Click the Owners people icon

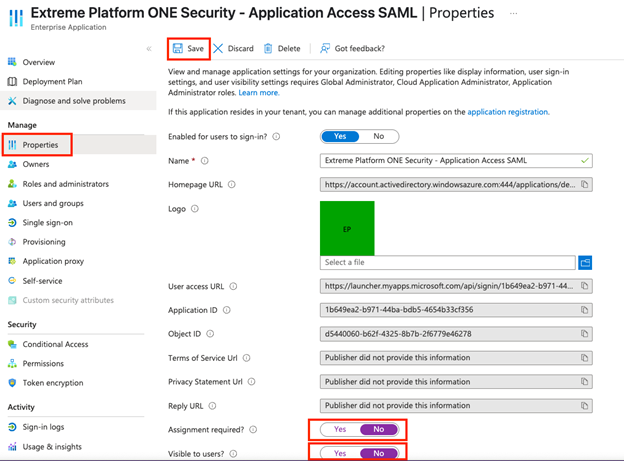click(12, 164)
